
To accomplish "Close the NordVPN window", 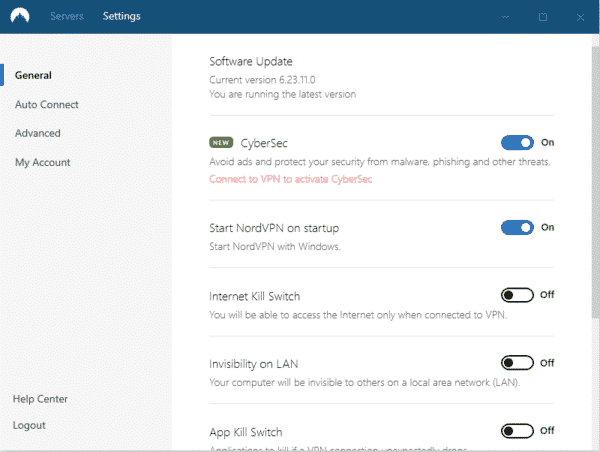I will (x=580, y=17).
